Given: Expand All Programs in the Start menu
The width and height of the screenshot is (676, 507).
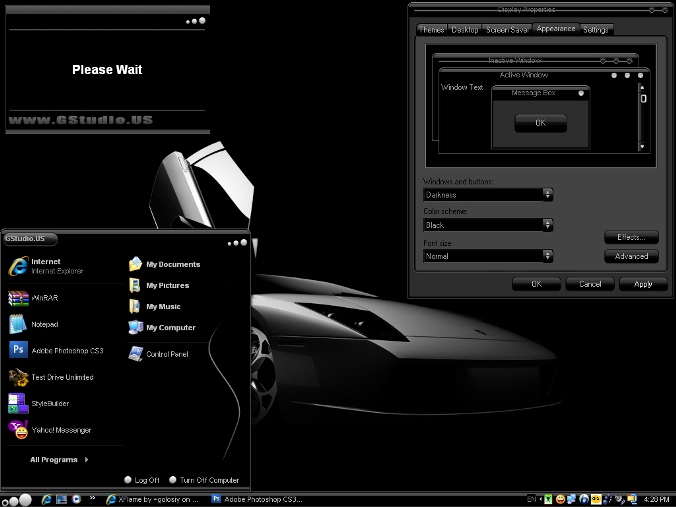Looking at the screenshot, I should [59, 460].
